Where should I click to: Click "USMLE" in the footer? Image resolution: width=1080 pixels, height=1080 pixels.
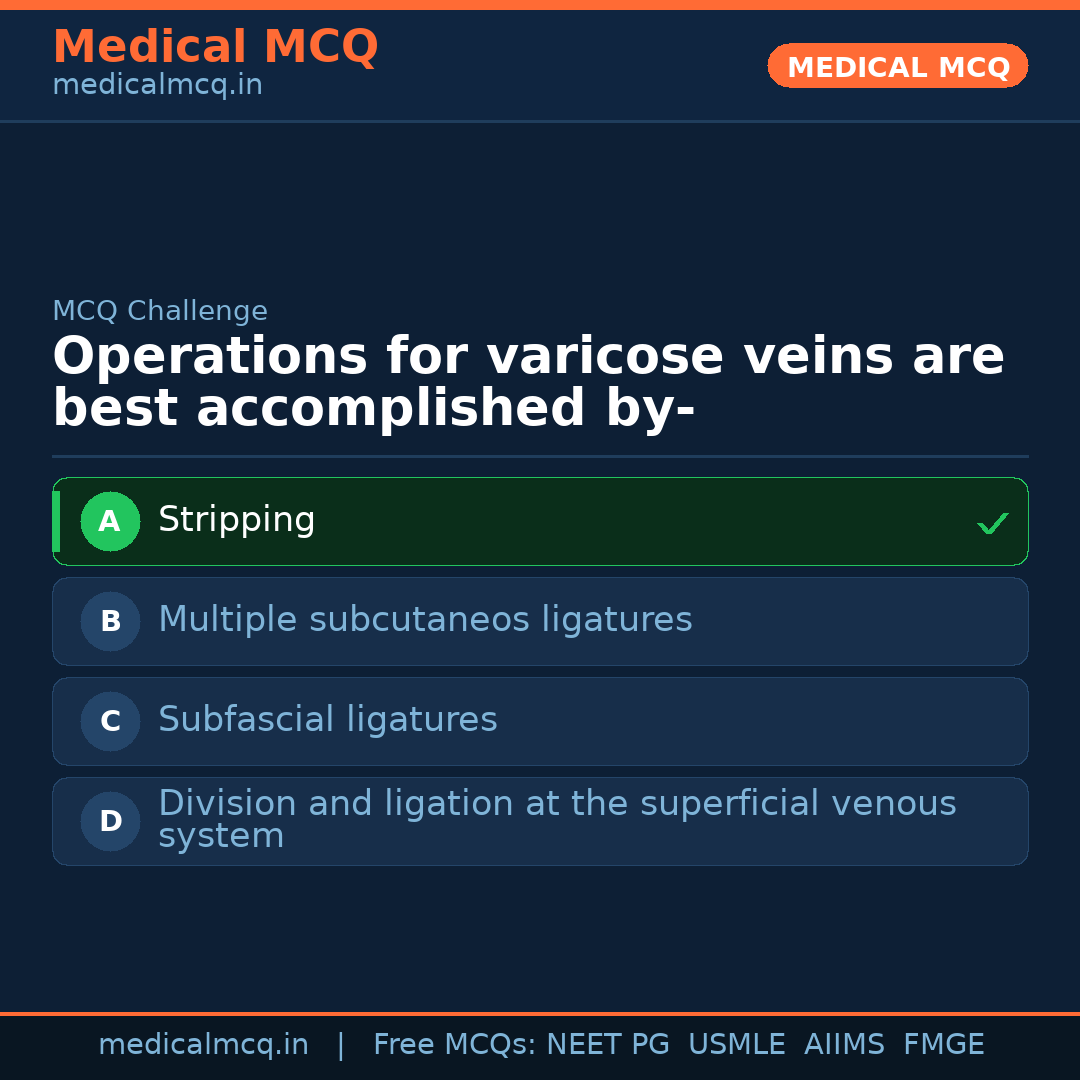736,1045
